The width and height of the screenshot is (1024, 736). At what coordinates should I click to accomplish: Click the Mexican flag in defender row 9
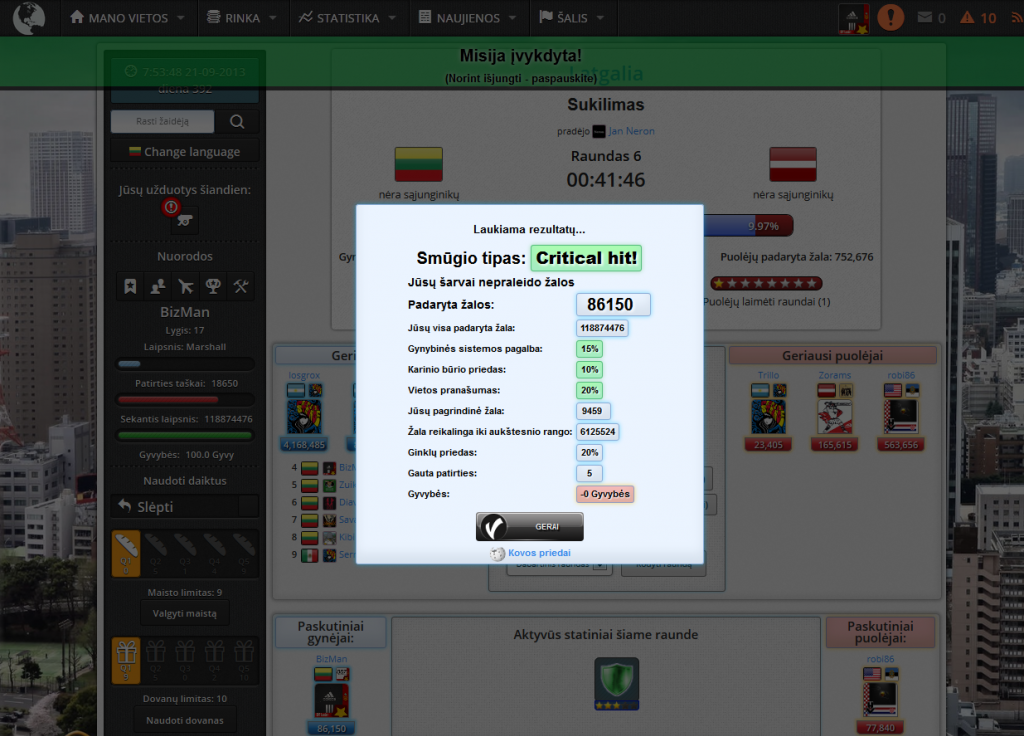pyautogui.click(x=310, y=555)
